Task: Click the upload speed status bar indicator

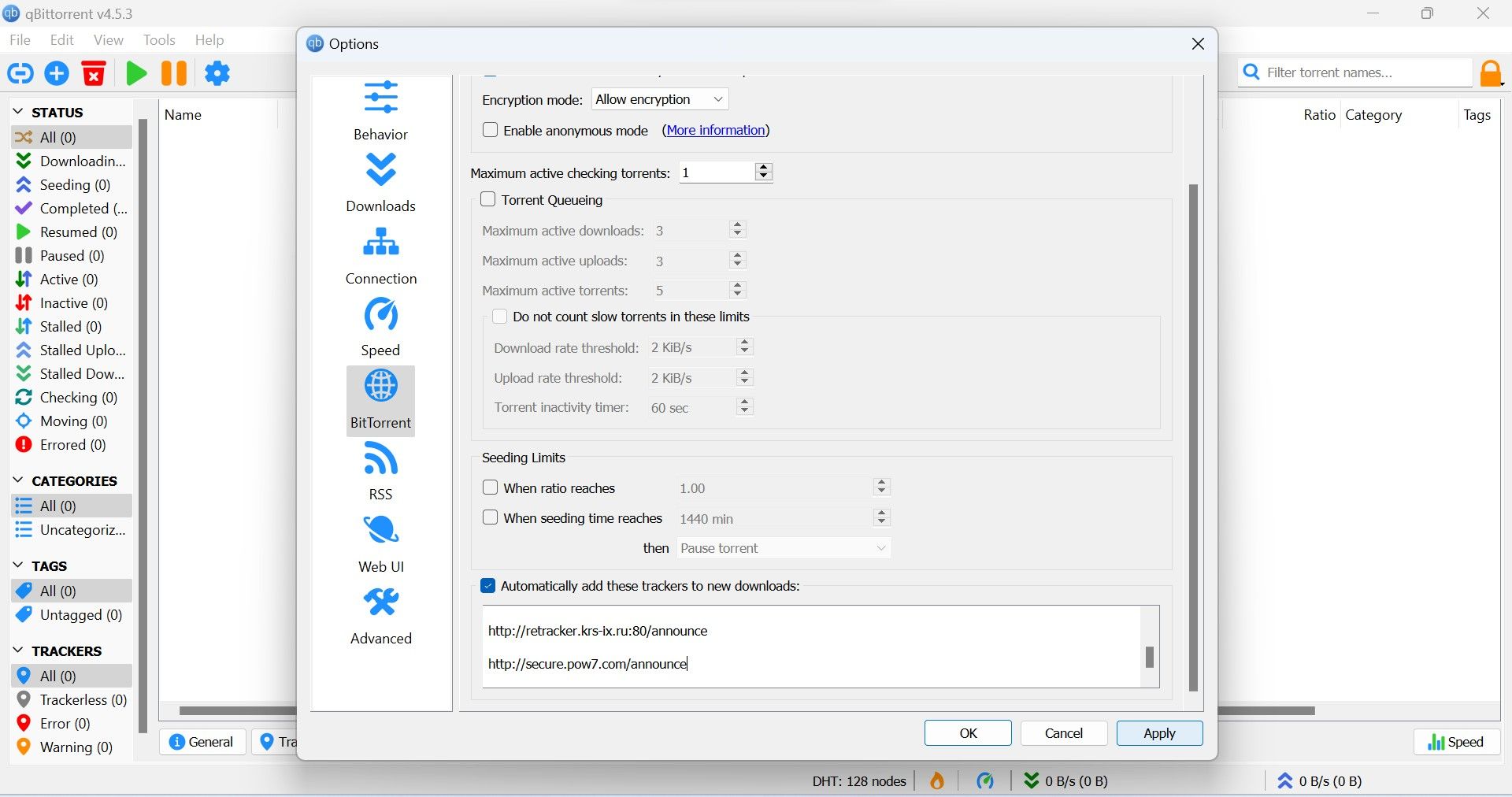Action: pyautogui.click(x=1319, y=780)
